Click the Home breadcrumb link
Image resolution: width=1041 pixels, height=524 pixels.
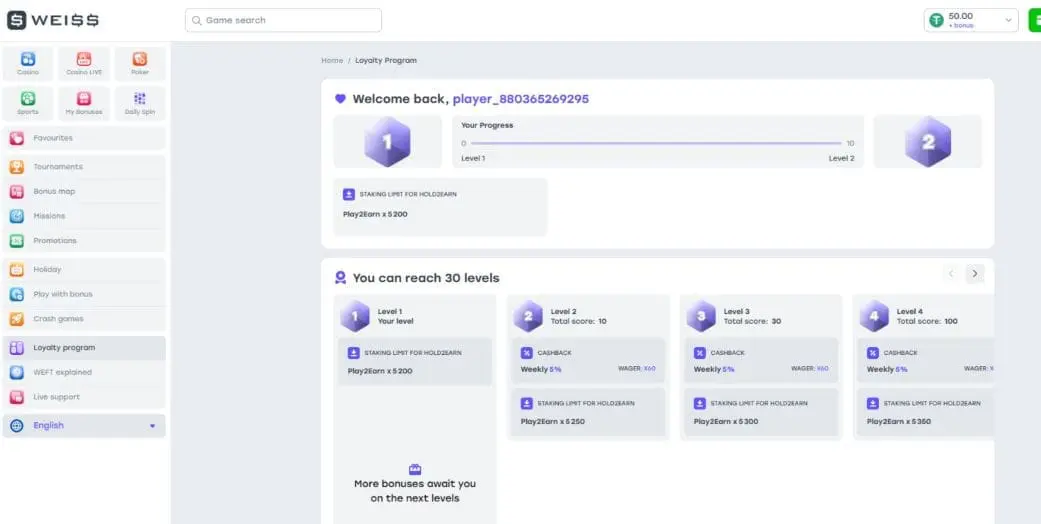click(x=332, y=61)
